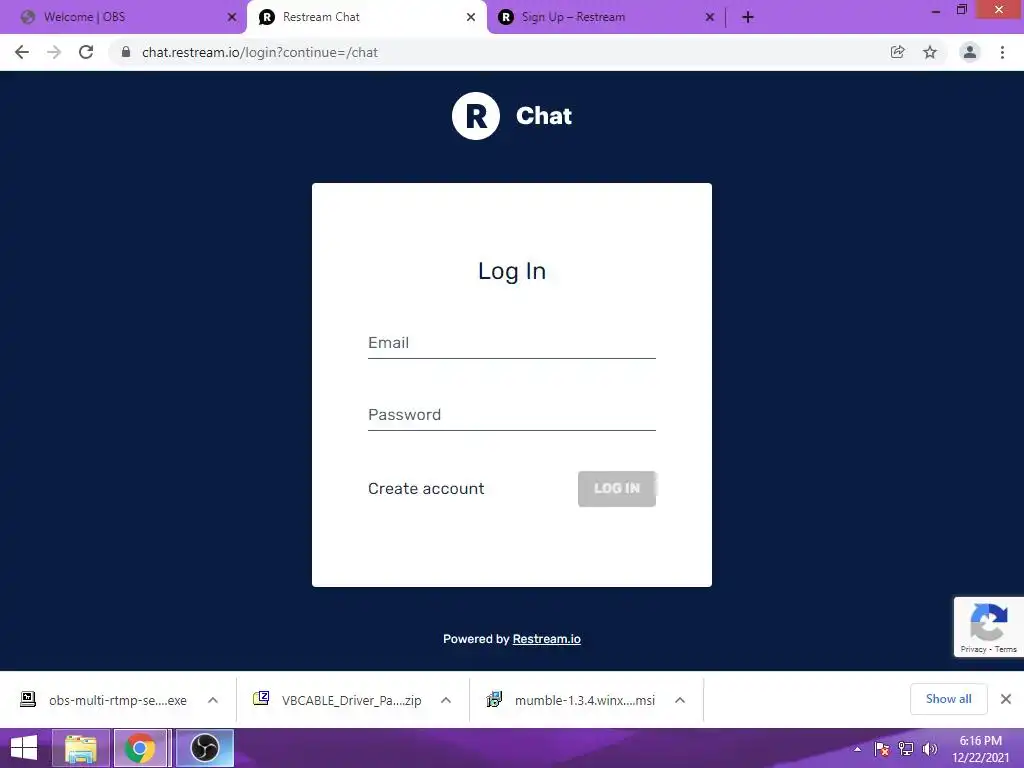Image resolution: width=1024 pixels, height=768 pixels.
Task: Minimize the Chrome window
Action: point(935,12)
